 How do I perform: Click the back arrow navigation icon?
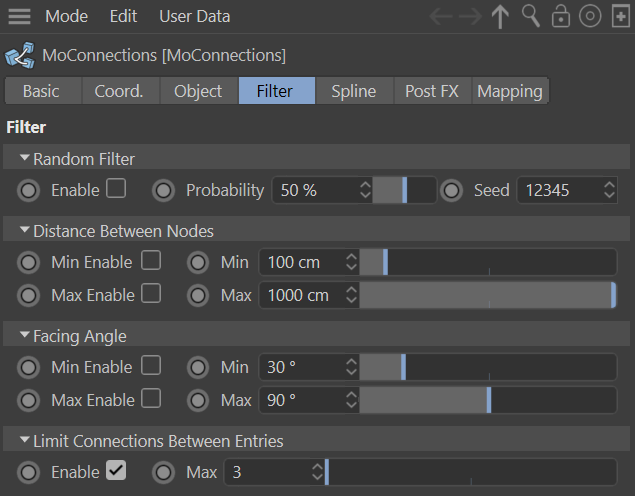442,16
